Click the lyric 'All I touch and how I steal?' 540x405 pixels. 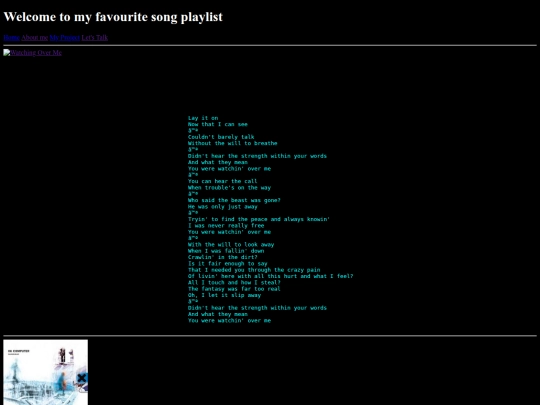point(234,282)
